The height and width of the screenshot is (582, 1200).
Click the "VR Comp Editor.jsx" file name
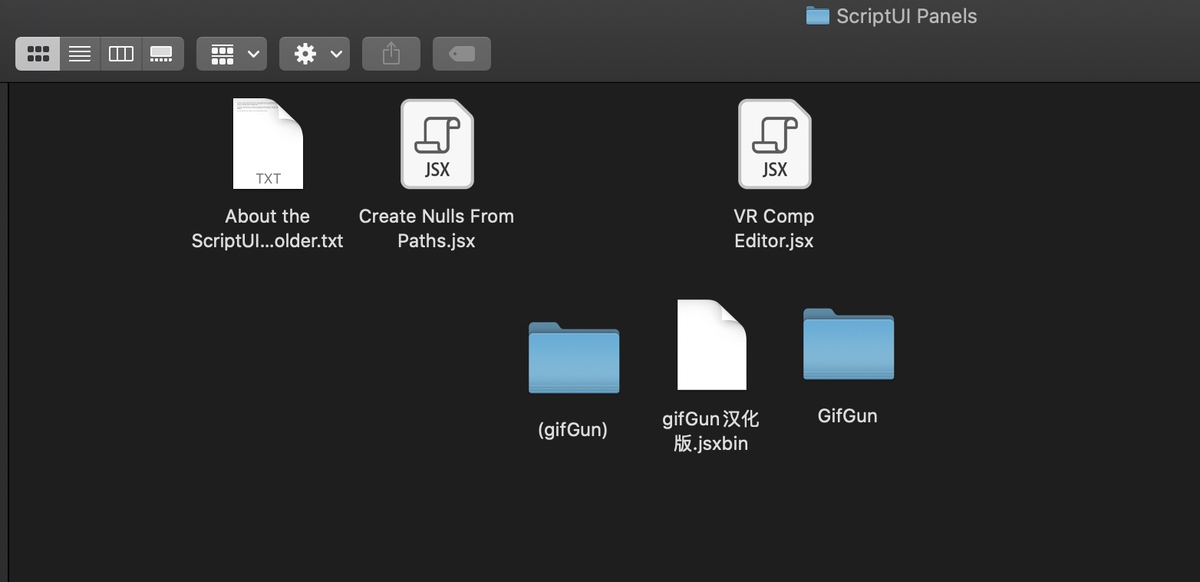(774, 228)
